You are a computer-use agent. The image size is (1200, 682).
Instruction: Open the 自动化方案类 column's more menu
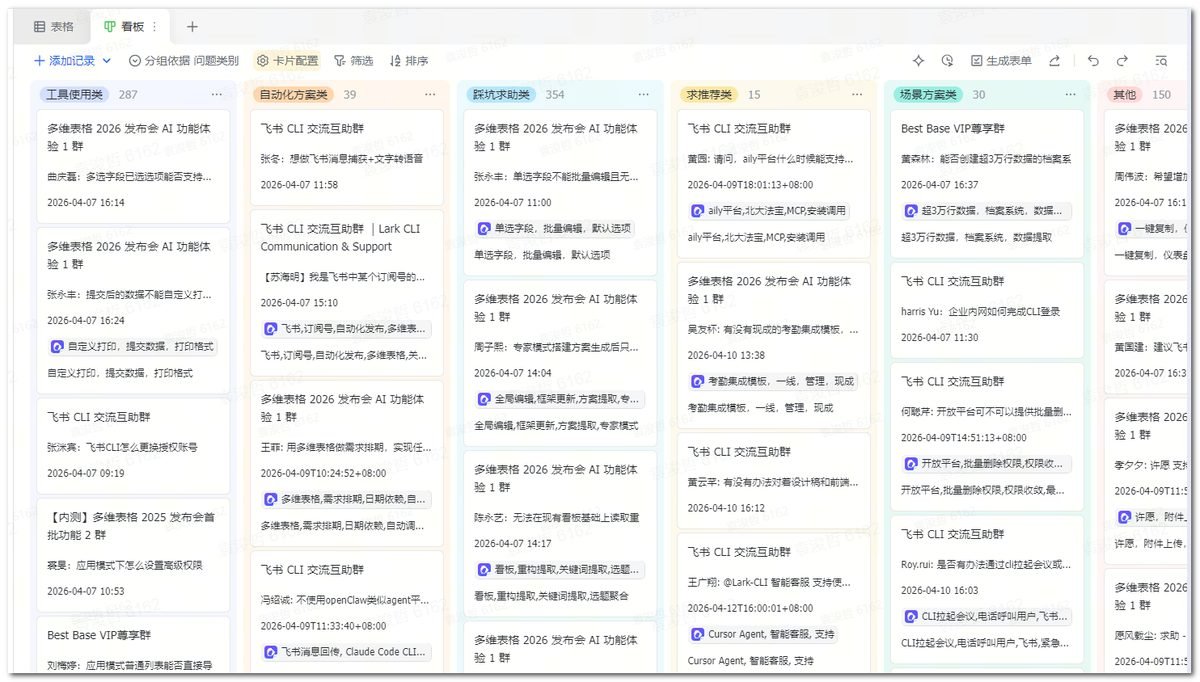[430, 94]
